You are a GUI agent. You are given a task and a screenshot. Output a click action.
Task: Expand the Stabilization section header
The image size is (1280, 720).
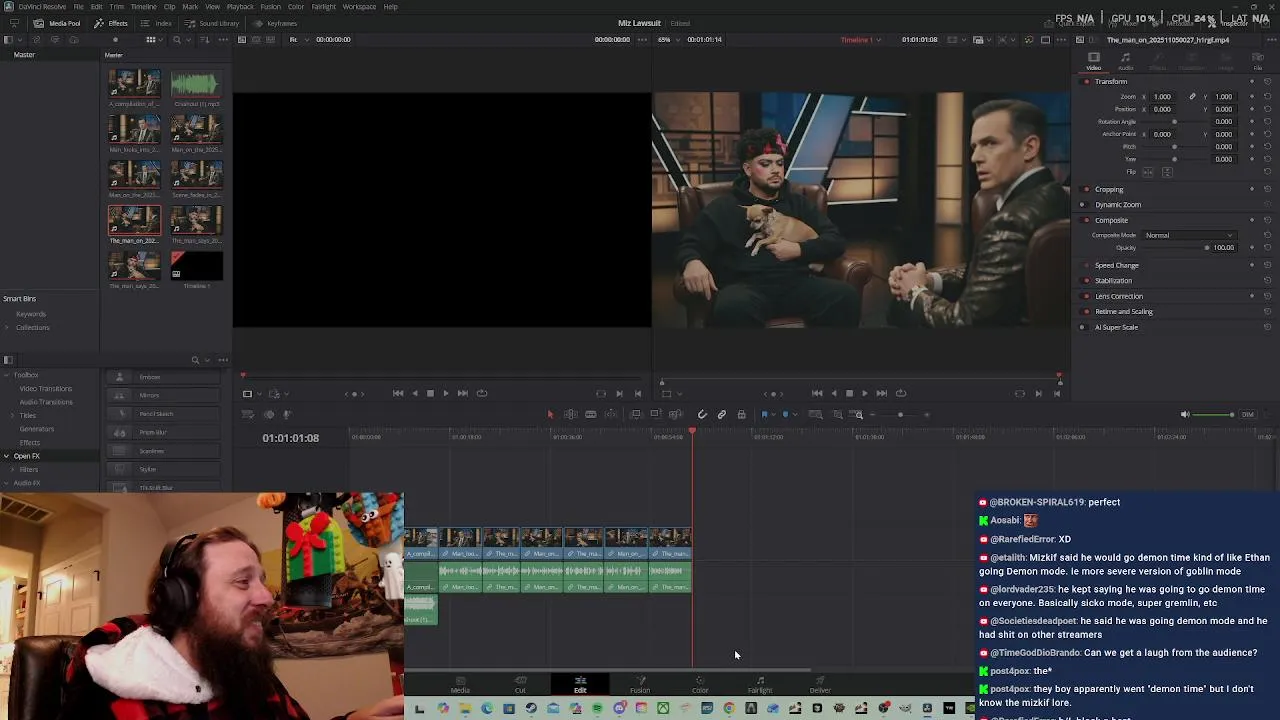pyautogui.click(x=1113, y=281)
